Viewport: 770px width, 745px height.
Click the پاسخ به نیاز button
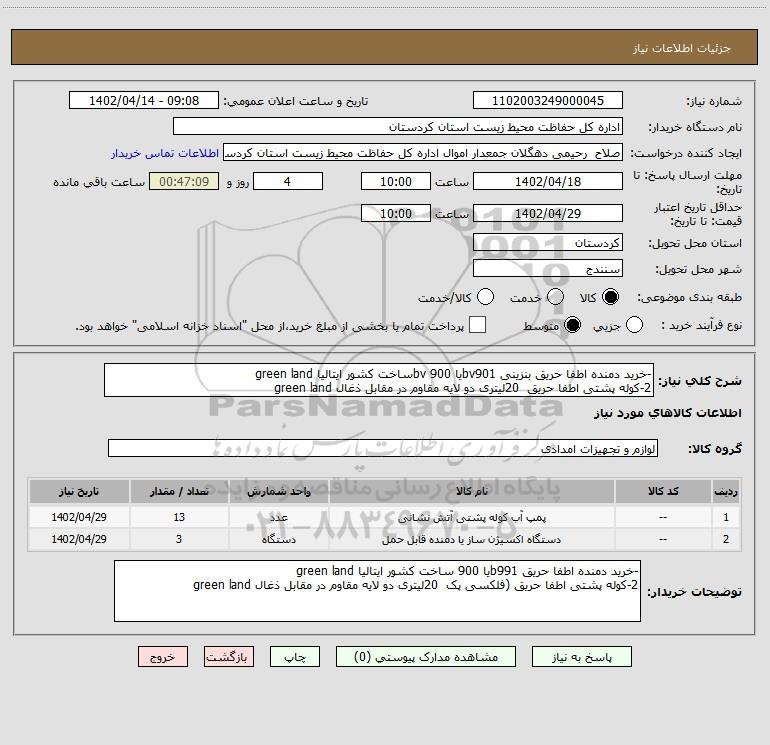582,657
